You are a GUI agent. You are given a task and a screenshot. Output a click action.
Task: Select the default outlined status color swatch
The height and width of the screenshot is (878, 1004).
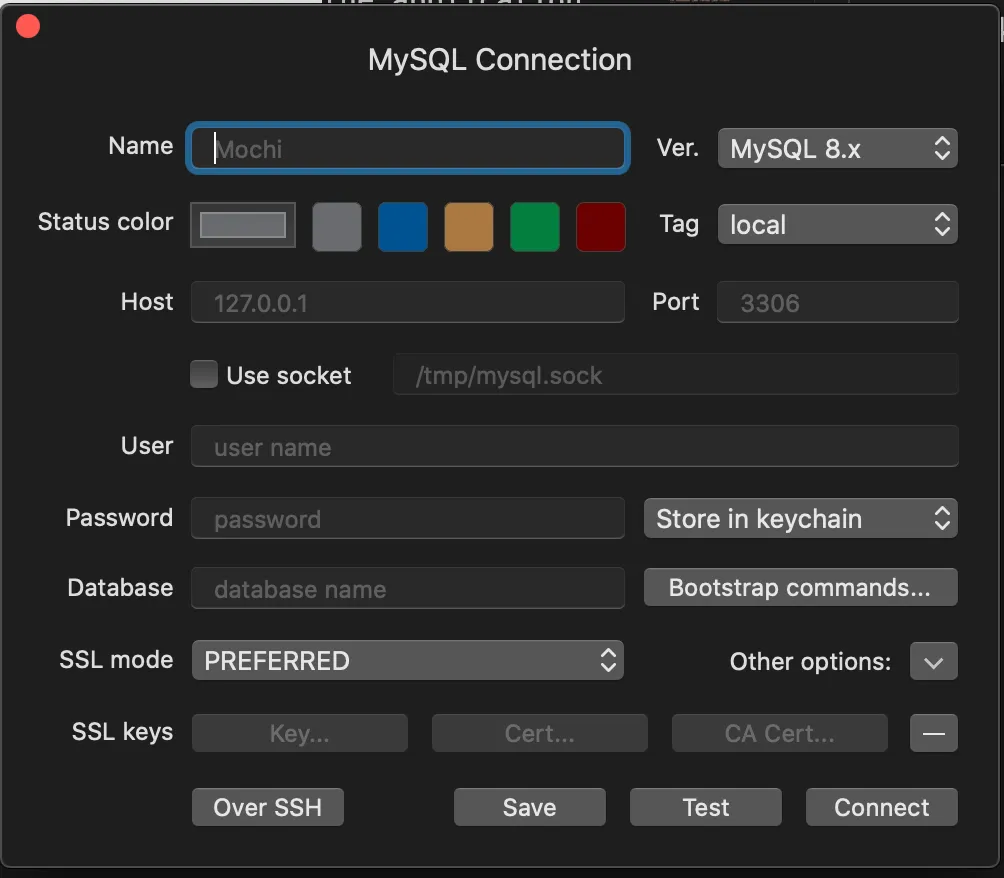coord(243,225)
